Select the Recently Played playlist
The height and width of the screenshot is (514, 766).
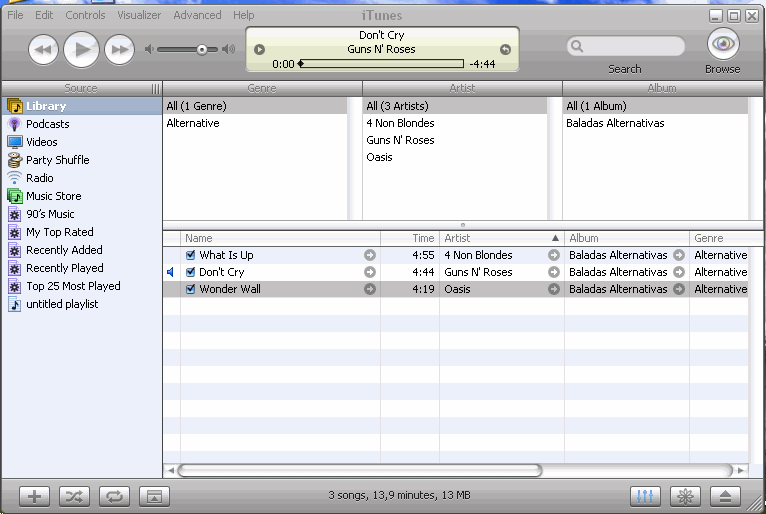(82, 269)
